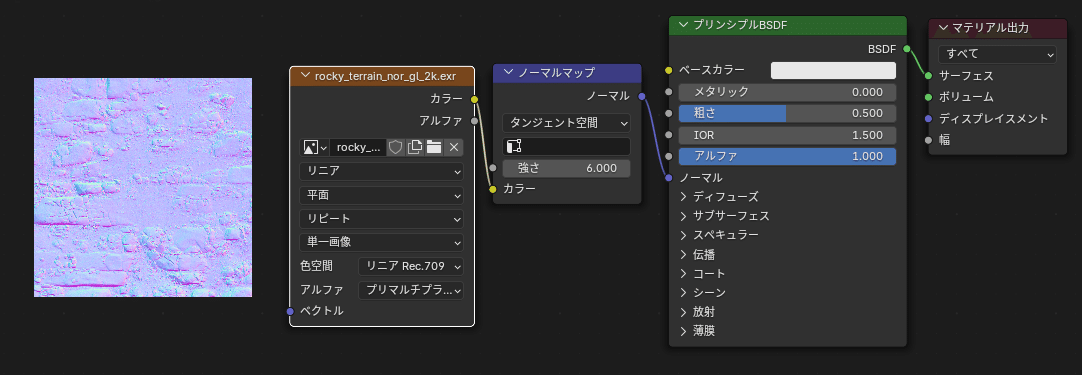This screenshot has width=1082, height=375.
Task: Toggle fake user shield icon
Action: [395, 147]
